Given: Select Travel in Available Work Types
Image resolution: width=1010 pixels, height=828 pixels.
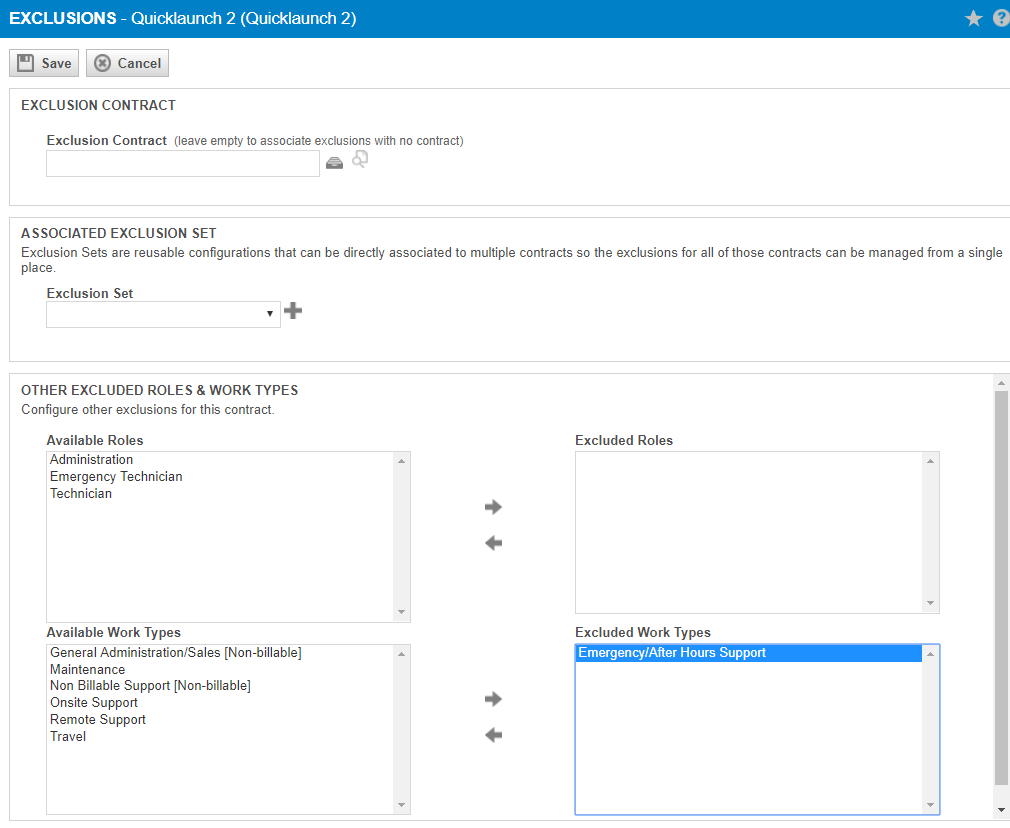Looking at the screenshot, I should pos(68,737).
